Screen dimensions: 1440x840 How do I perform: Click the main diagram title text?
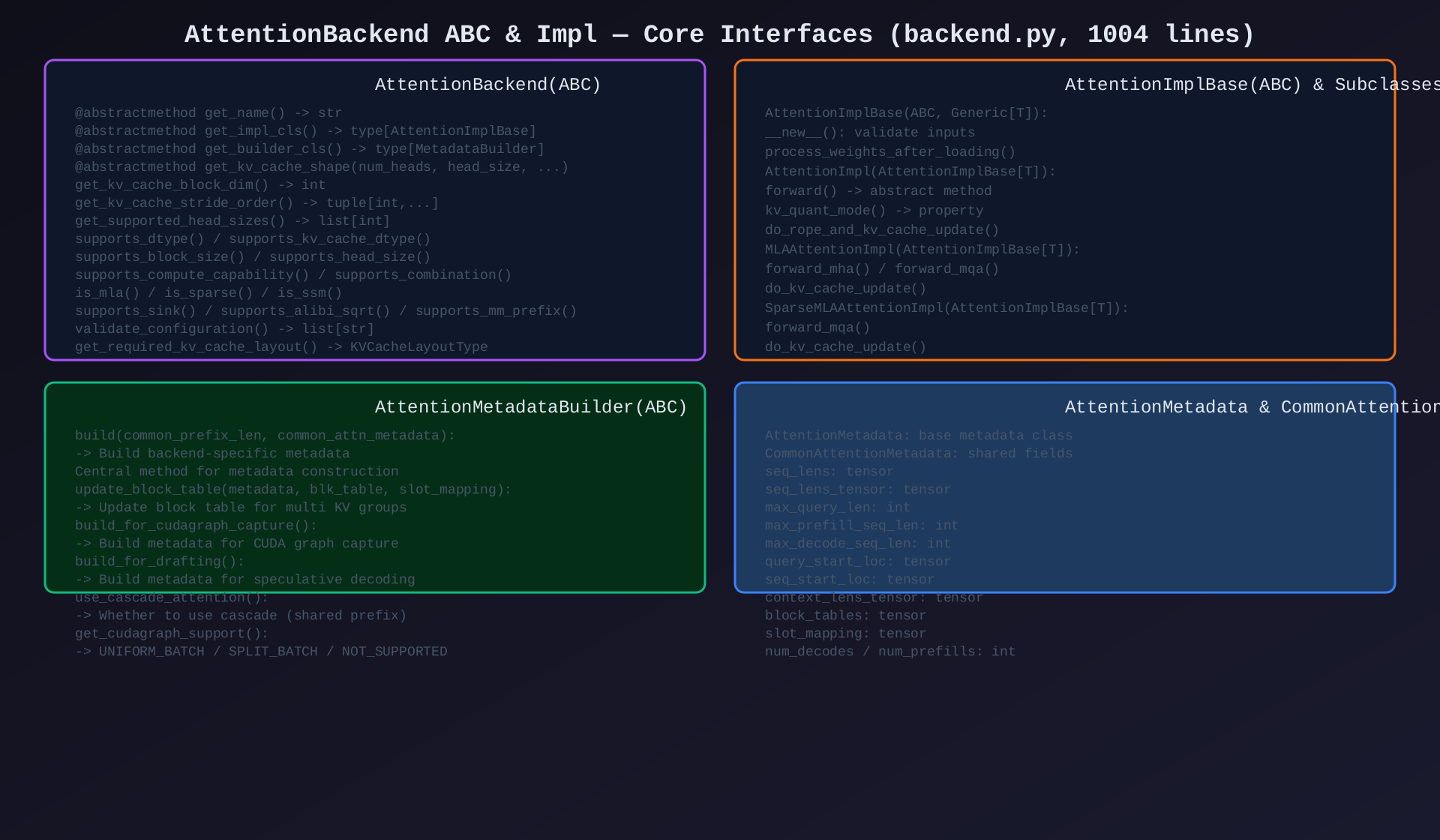[719, 34]
